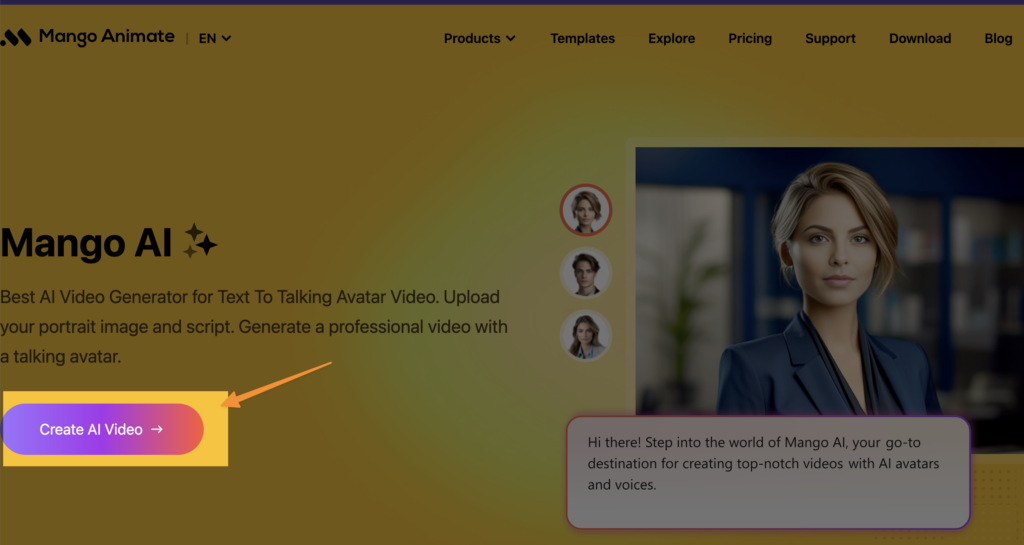Visit the Blog from the navigation bar
Screen dimensions: 1024x545
tap(998, 39)
